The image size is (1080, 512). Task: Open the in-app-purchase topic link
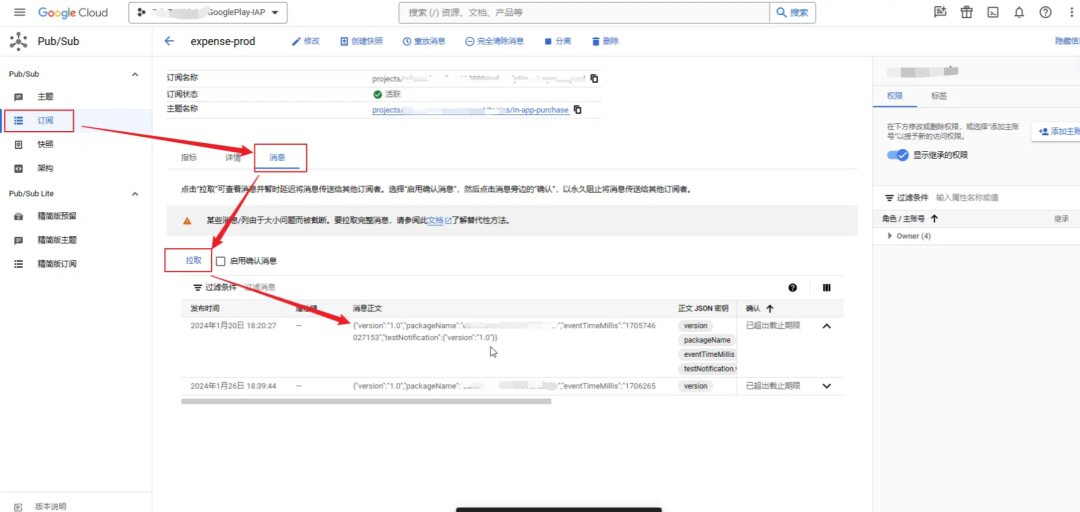[470, 110]
